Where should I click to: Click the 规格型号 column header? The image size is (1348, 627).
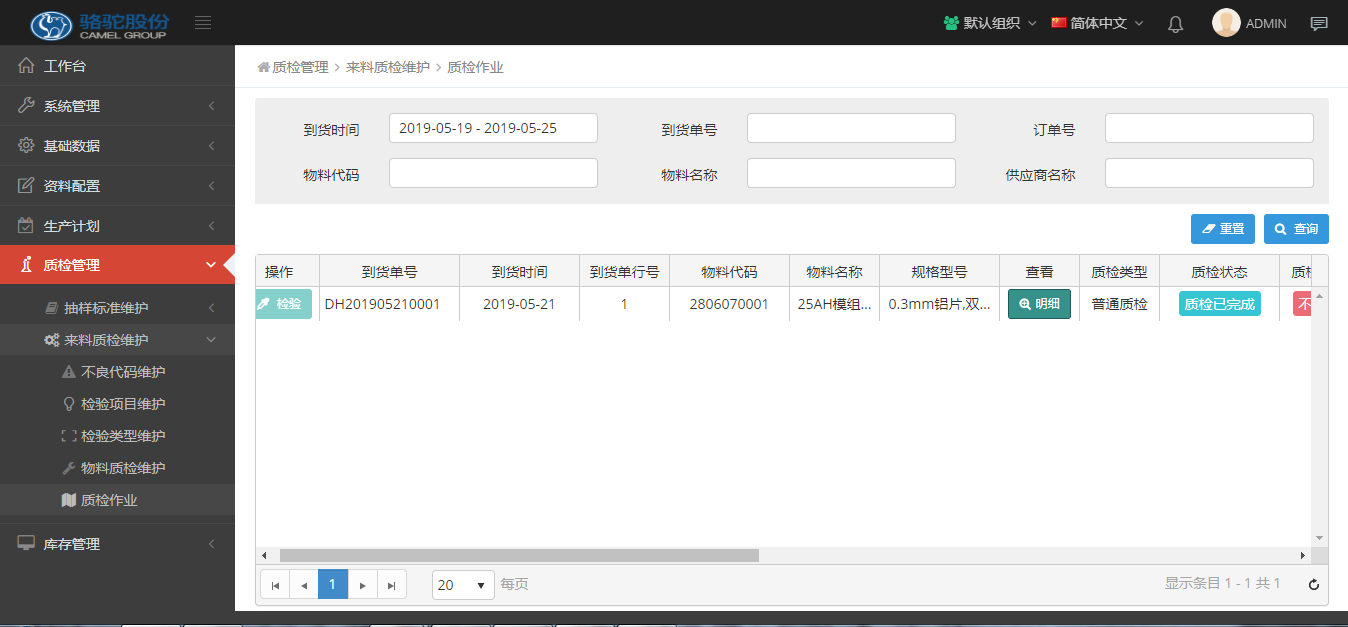tap(939, 272)
